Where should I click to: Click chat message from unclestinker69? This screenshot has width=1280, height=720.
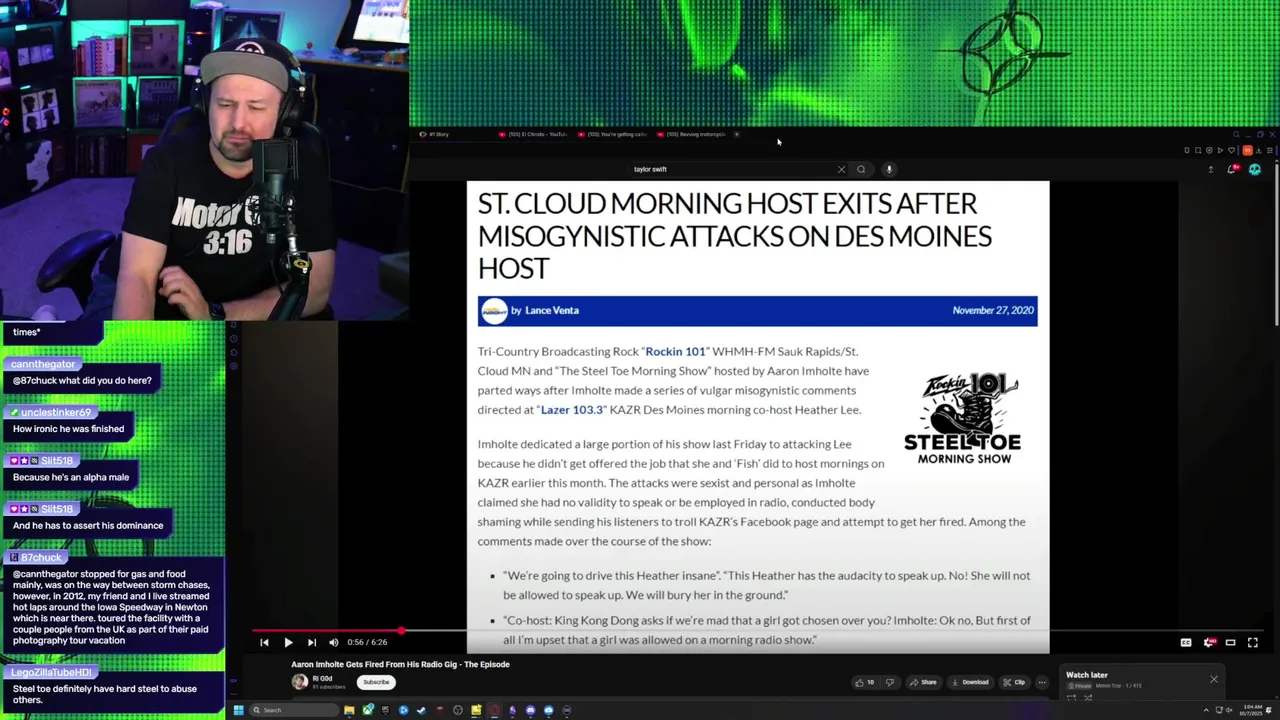(68, 429)
